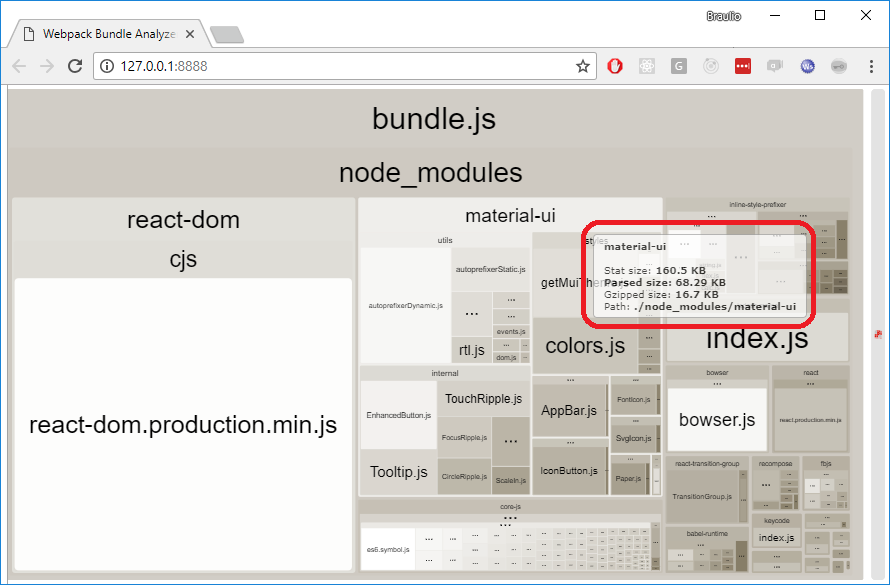Viewport: 890px width, 585px height.
Task: Open the AdBlock extension icon
Action: tap(615, 66)
